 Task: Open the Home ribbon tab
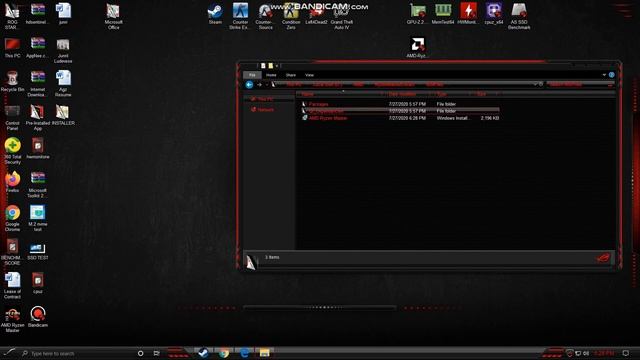[271, 75]
